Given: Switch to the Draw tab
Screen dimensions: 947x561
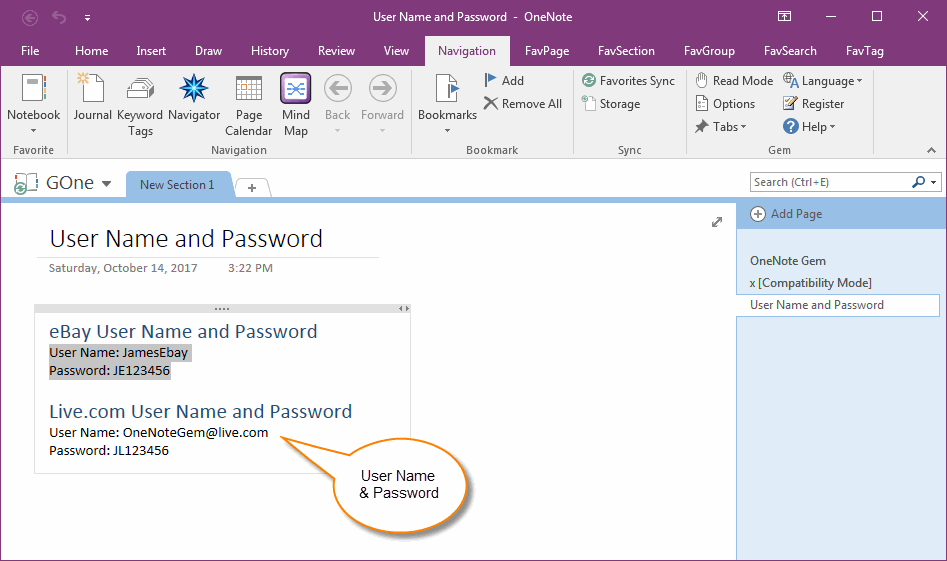Looking at the screenshot, I should 208,51.
